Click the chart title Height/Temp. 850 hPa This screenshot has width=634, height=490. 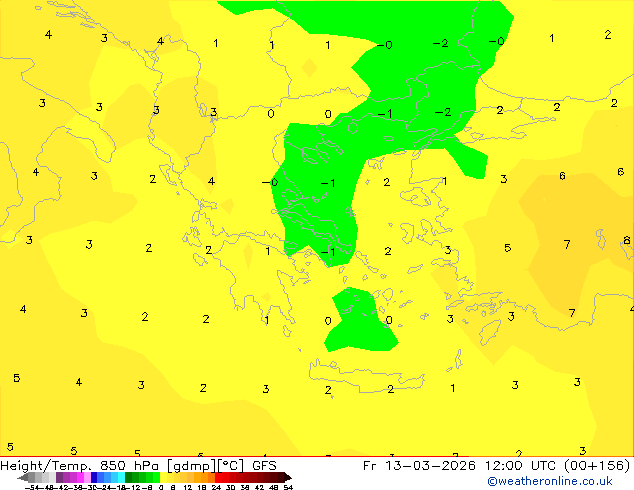click(80, 466)
